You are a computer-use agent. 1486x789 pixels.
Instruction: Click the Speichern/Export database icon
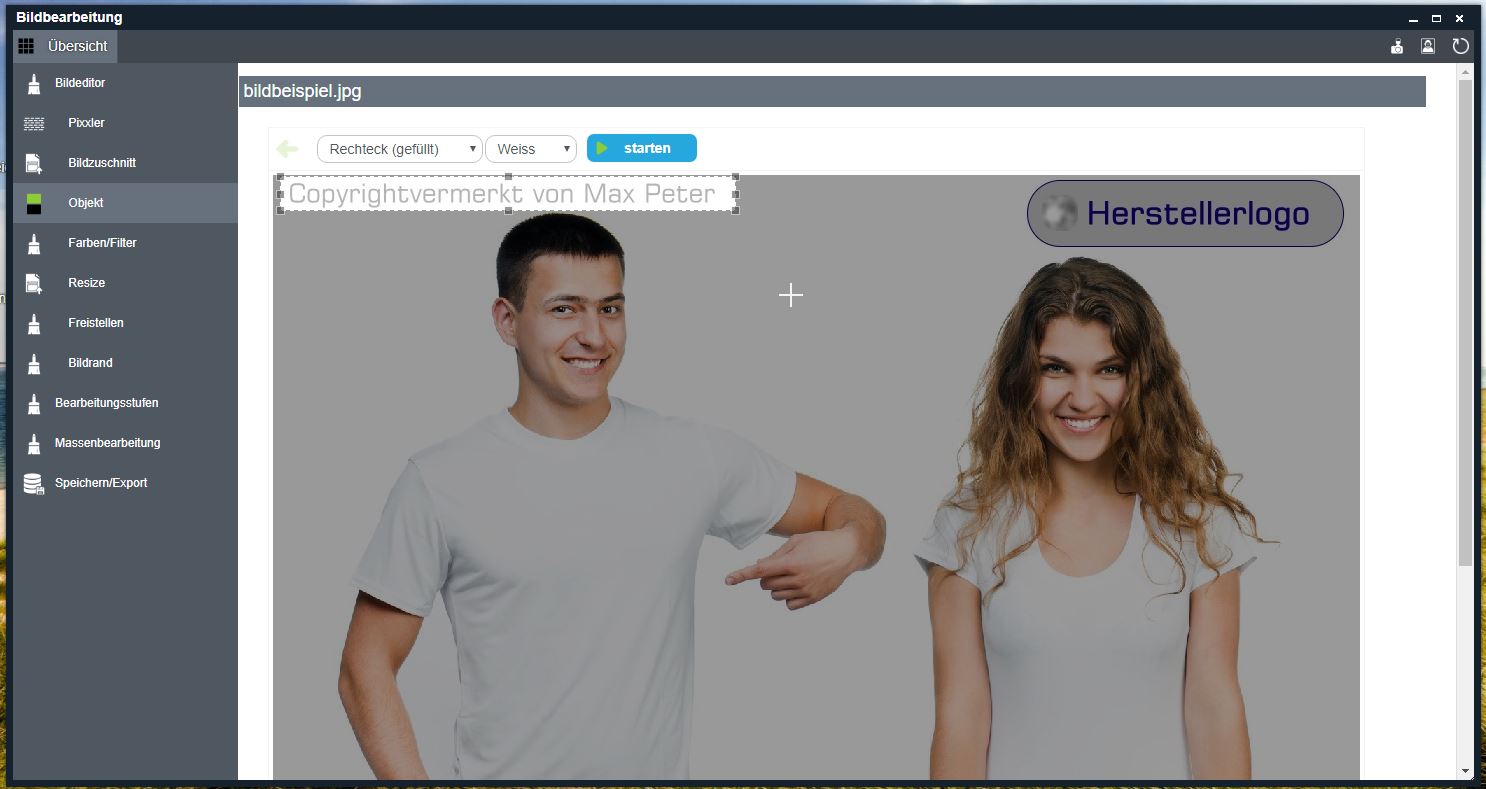click(34, 484)
